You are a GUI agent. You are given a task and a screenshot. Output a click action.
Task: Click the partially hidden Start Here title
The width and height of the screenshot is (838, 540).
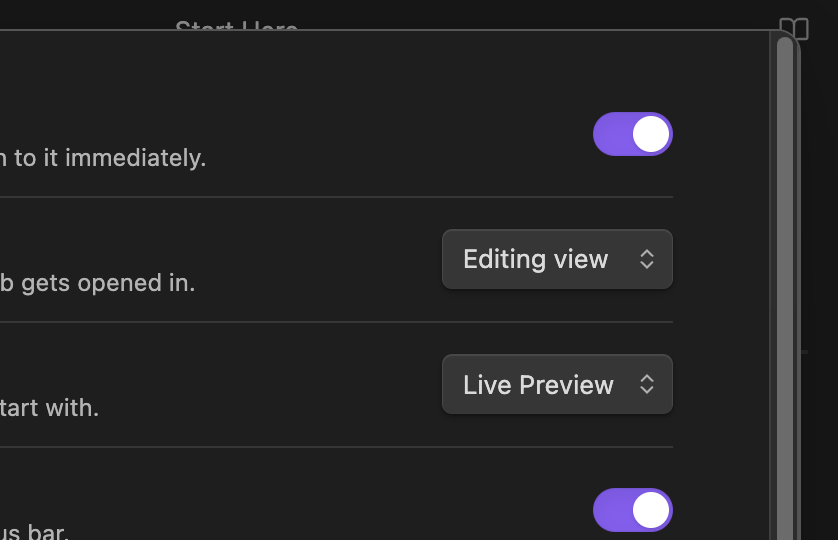[x=237, y=27]
